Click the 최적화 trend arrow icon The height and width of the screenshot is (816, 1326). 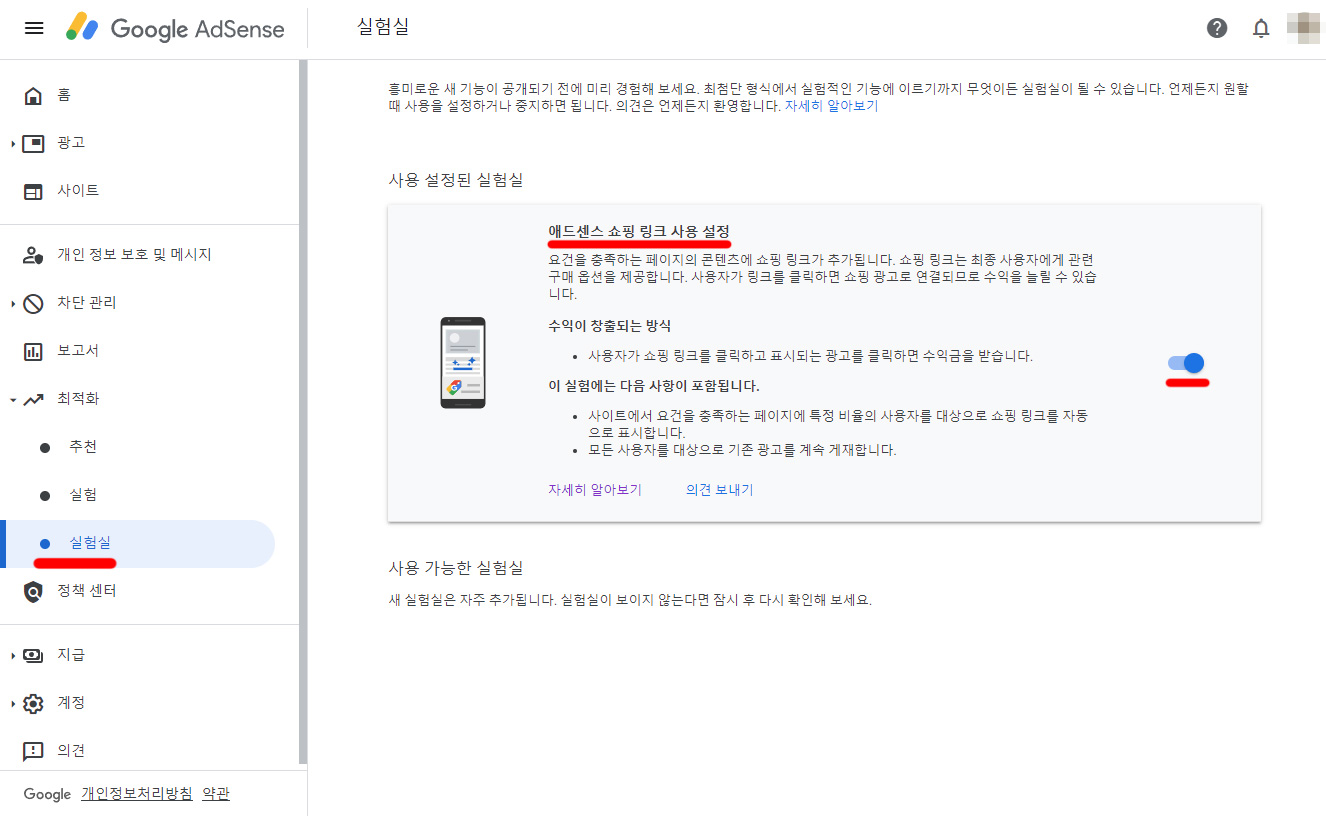pyautogui.click(x=33, y=399)
